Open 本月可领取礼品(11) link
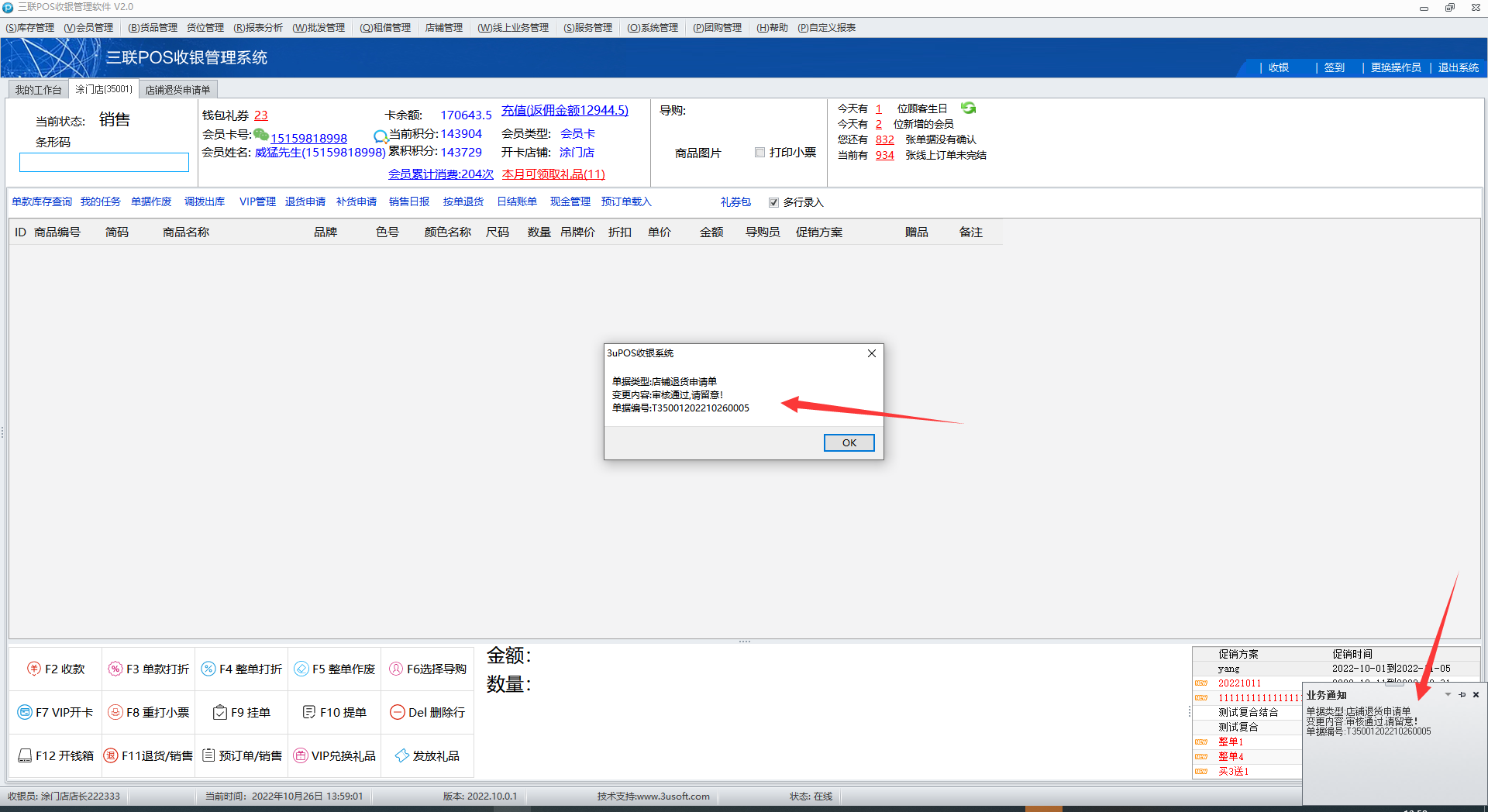This screenshot has height=812, width=1488. tap(553, 174)
